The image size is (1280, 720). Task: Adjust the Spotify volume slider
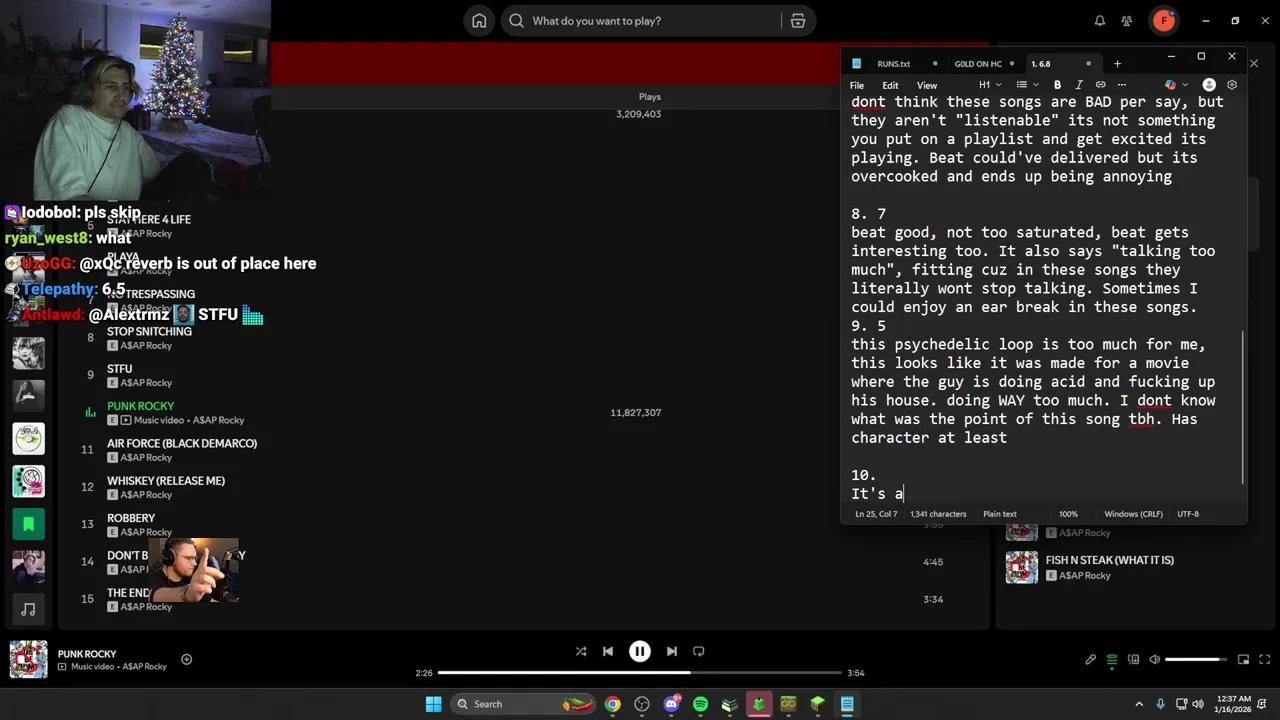point(1197,659)
